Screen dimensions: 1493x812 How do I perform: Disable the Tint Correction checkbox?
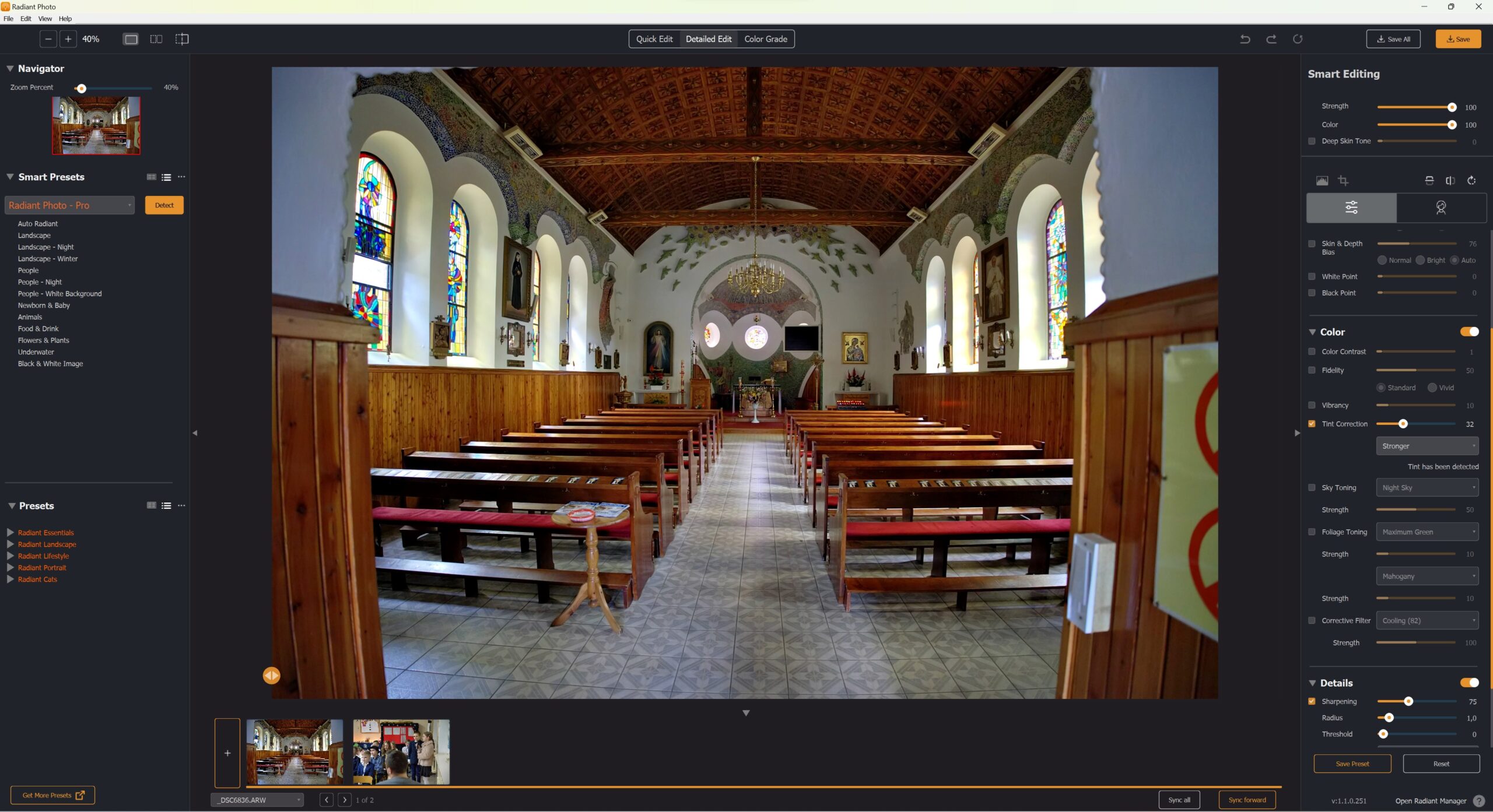[x=1312, y=424]
